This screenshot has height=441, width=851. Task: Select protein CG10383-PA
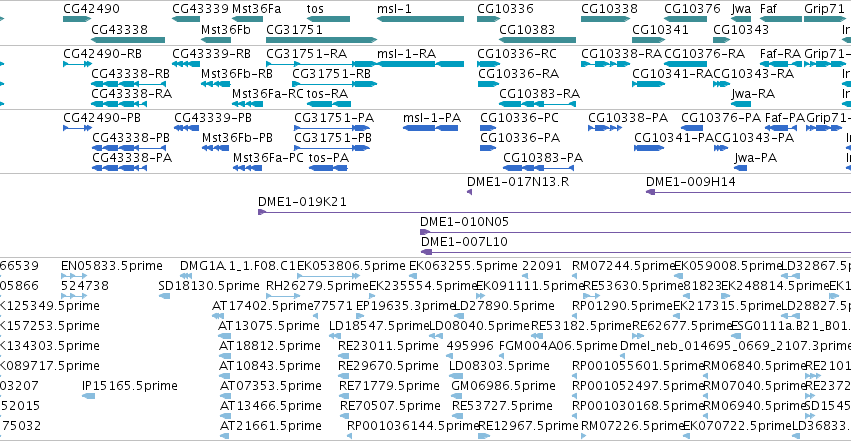(x=543, y=158)
